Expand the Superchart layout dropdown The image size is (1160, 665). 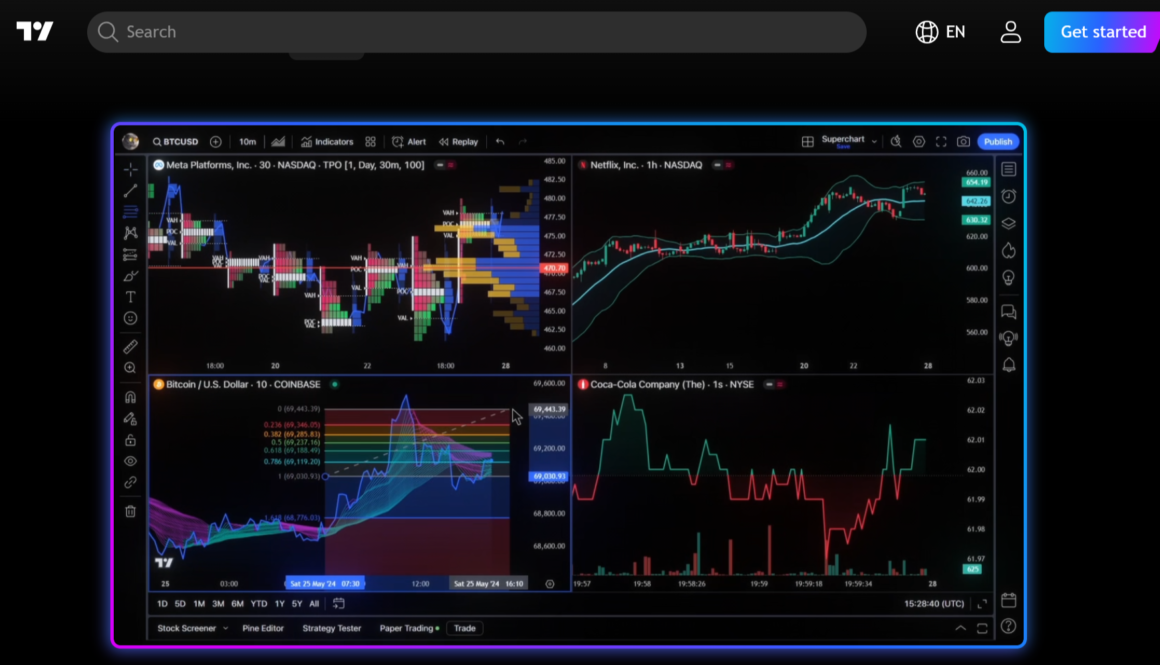(874, 142)
